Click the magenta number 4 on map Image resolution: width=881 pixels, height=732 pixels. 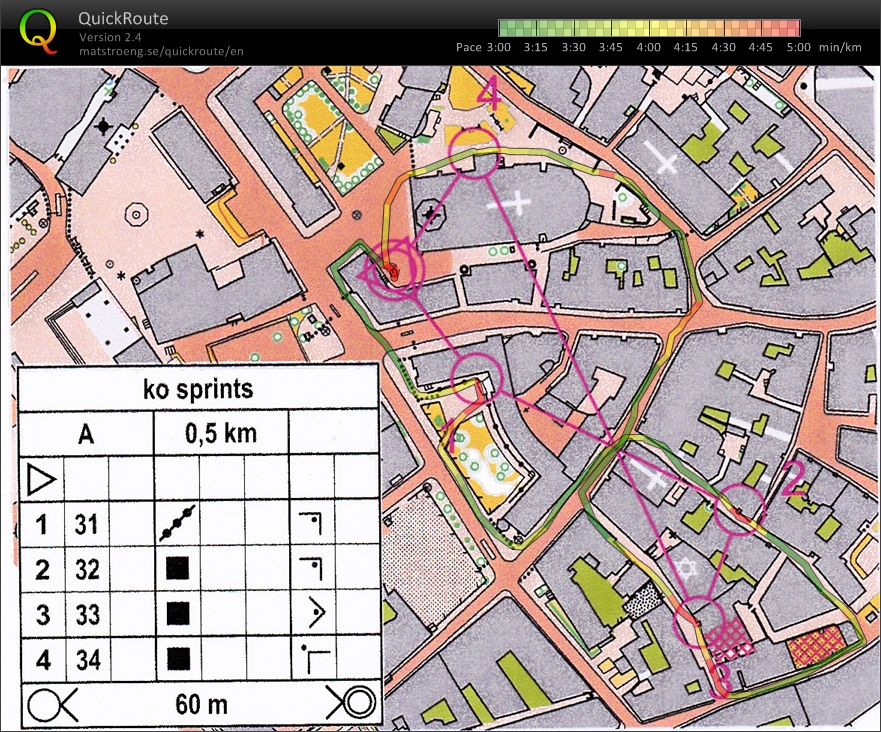point(489,94)
